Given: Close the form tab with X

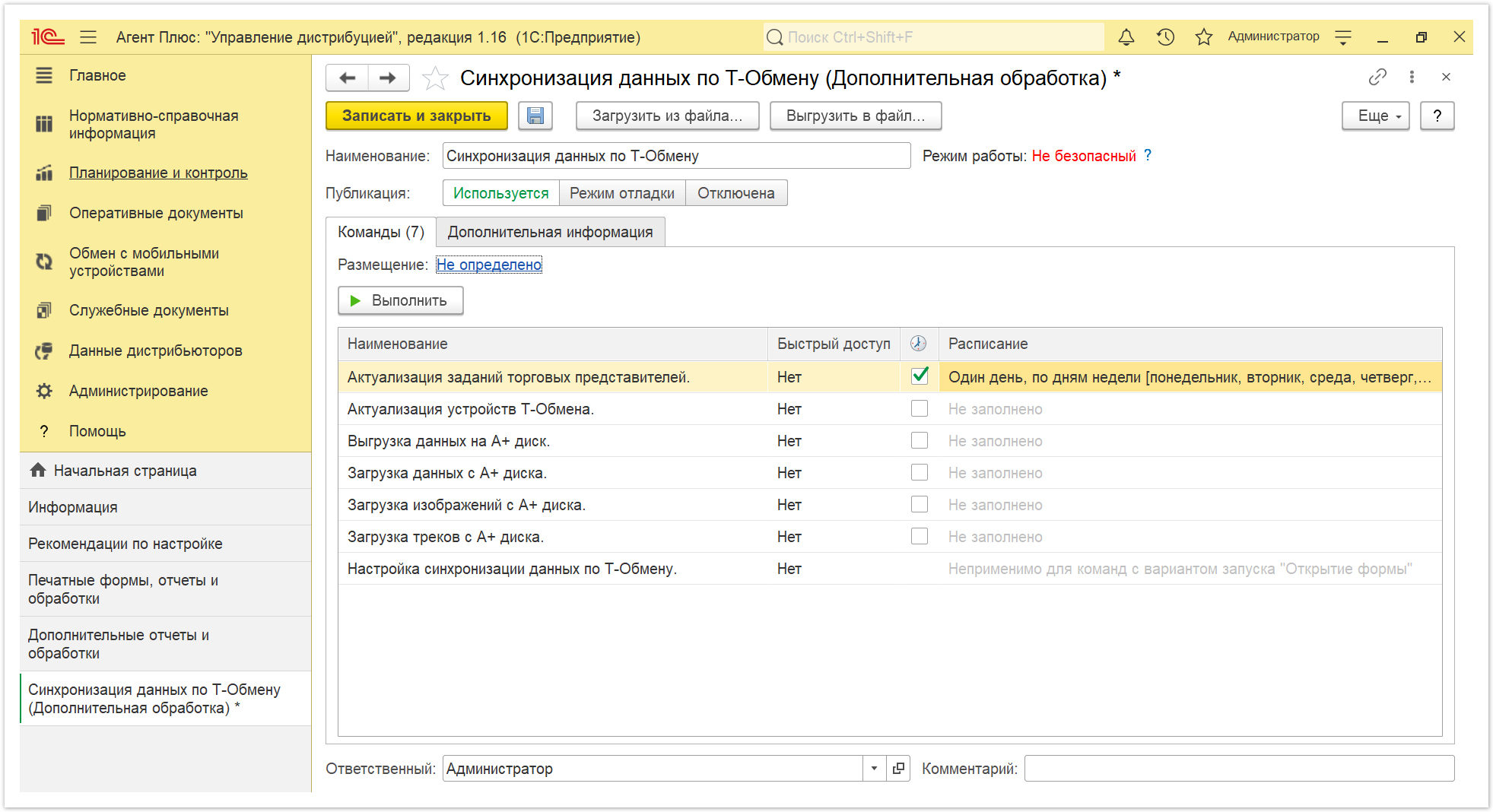Looking at the screenshot, I should pyautogui.click(x=1446, y=77).
